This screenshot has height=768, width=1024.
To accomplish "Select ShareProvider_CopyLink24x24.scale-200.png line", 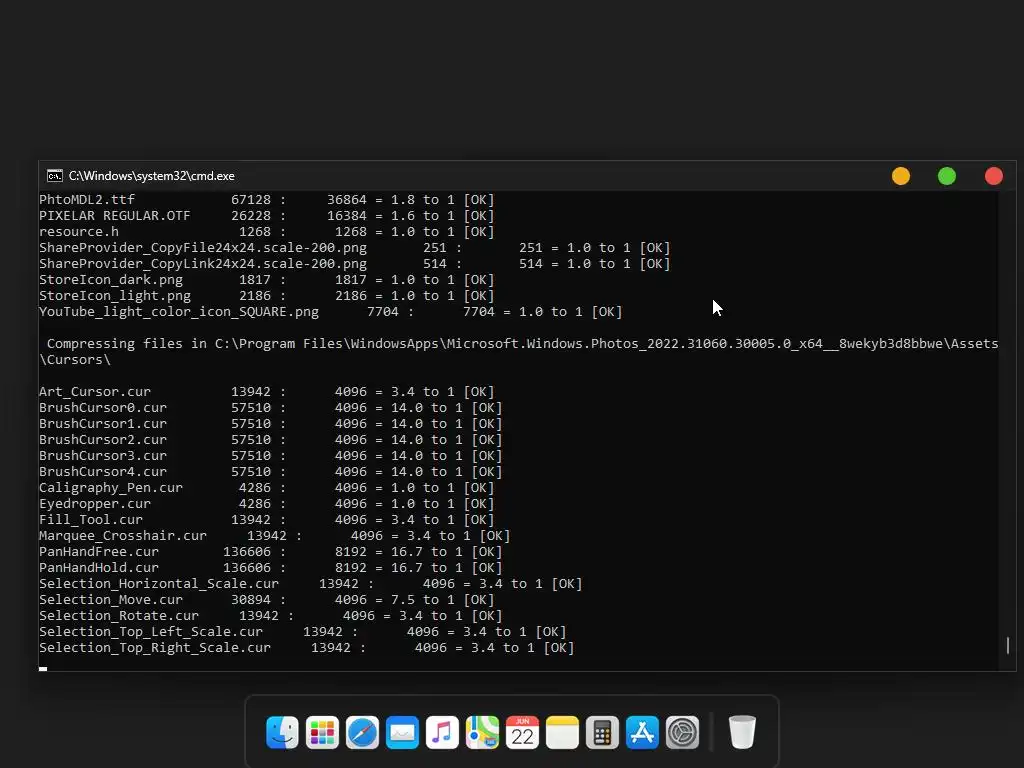I will (x=355, y=264).
